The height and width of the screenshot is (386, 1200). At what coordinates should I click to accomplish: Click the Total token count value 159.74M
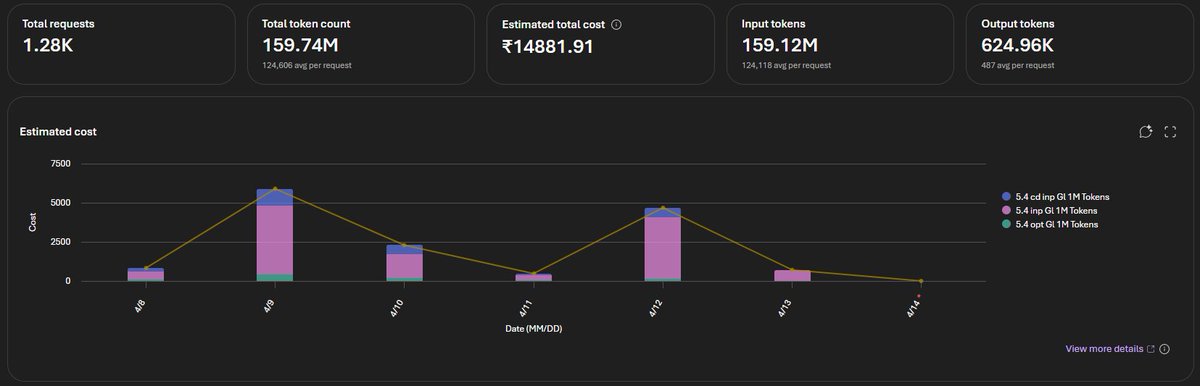click(300, 45)
